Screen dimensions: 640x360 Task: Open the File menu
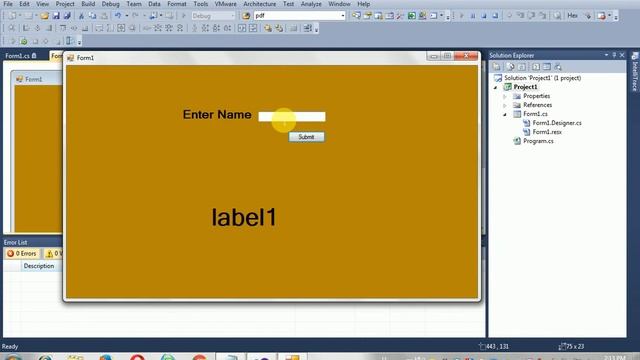pyautogui.click(x=8, y=4)
